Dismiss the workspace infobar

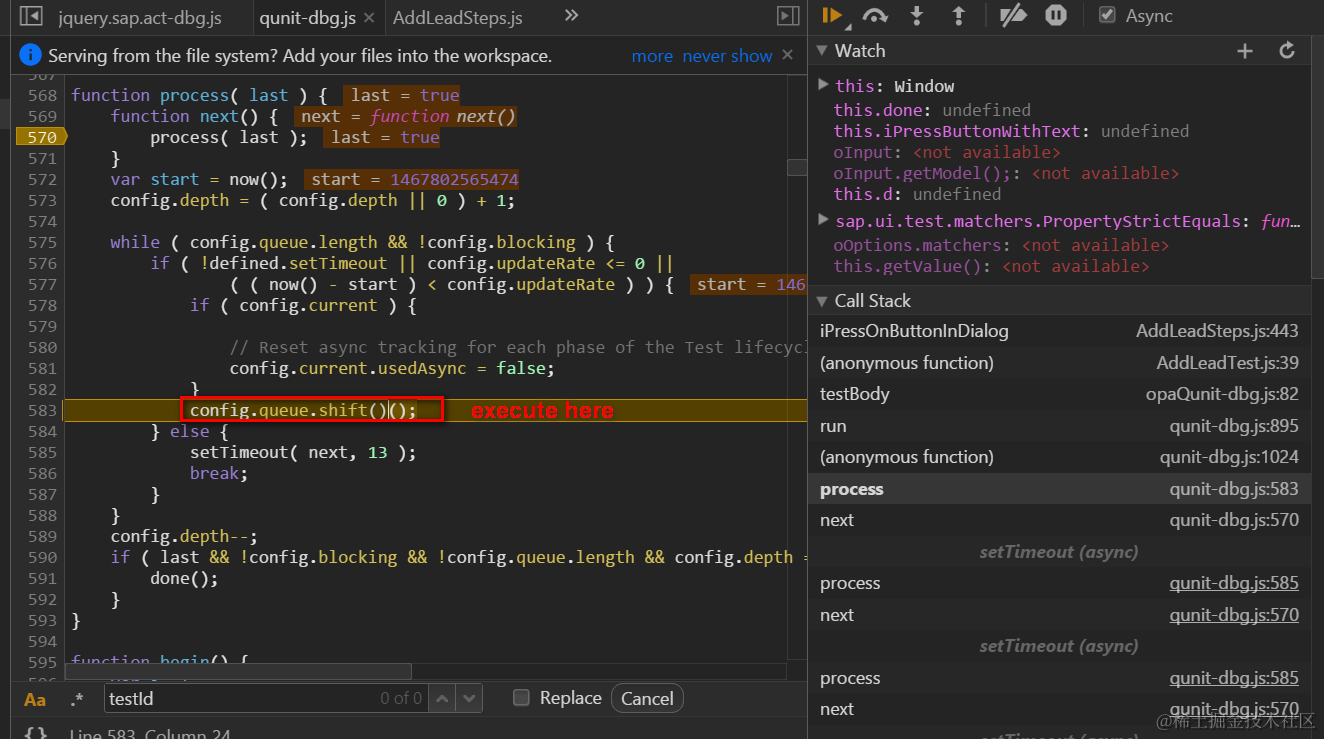coord(788,55)
